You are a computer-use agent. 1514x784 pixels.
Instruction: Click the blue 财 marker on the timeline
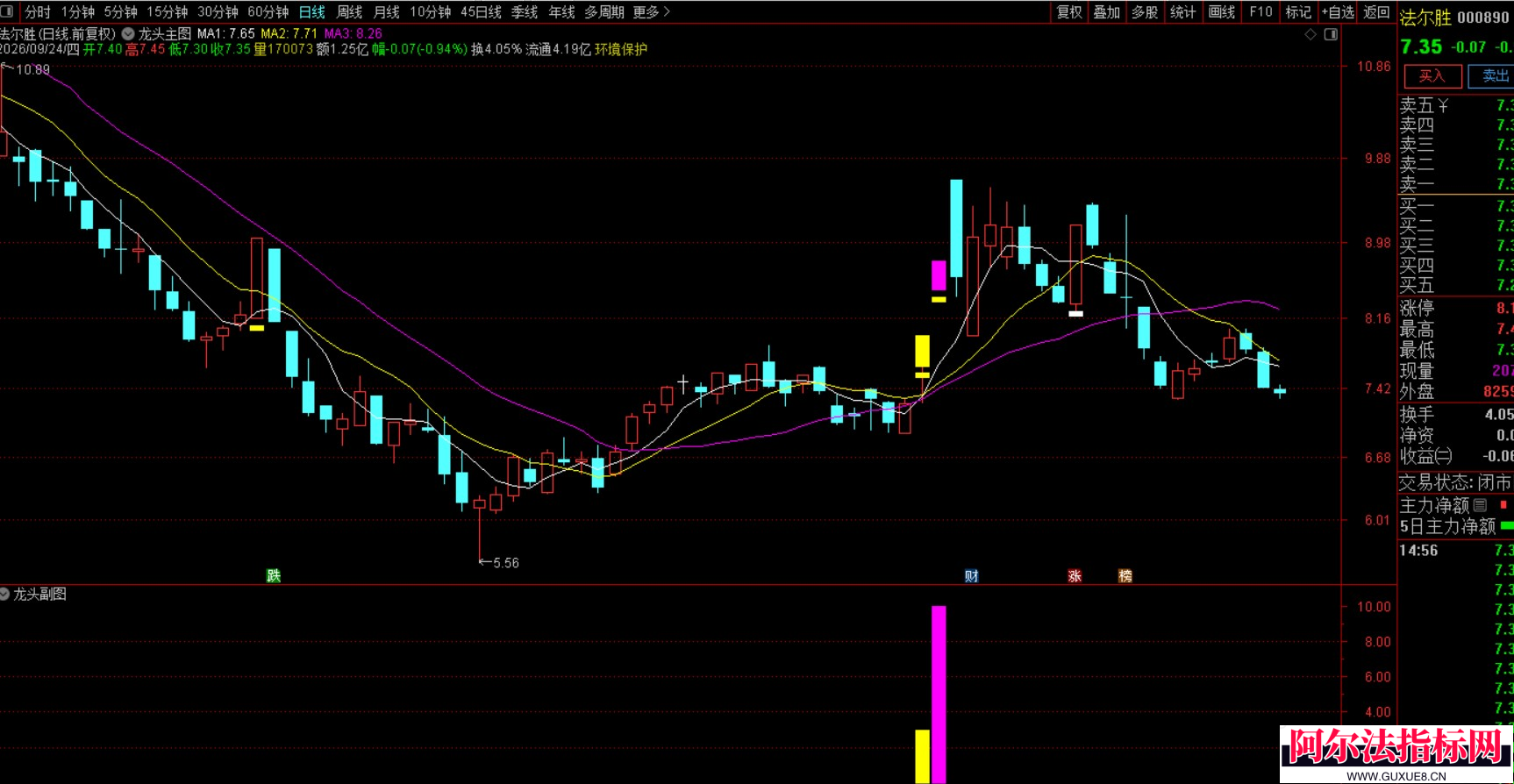click(x=971, y=575)
